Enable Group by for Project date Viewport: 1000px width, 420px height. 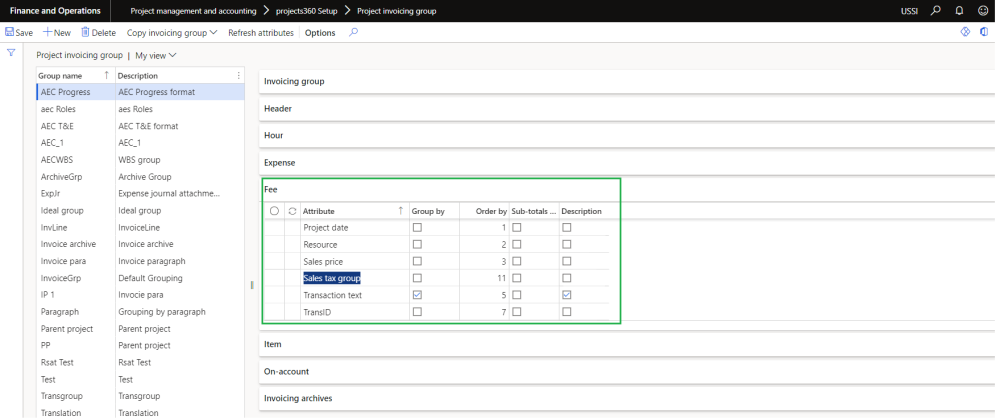[x=417, y=228]
